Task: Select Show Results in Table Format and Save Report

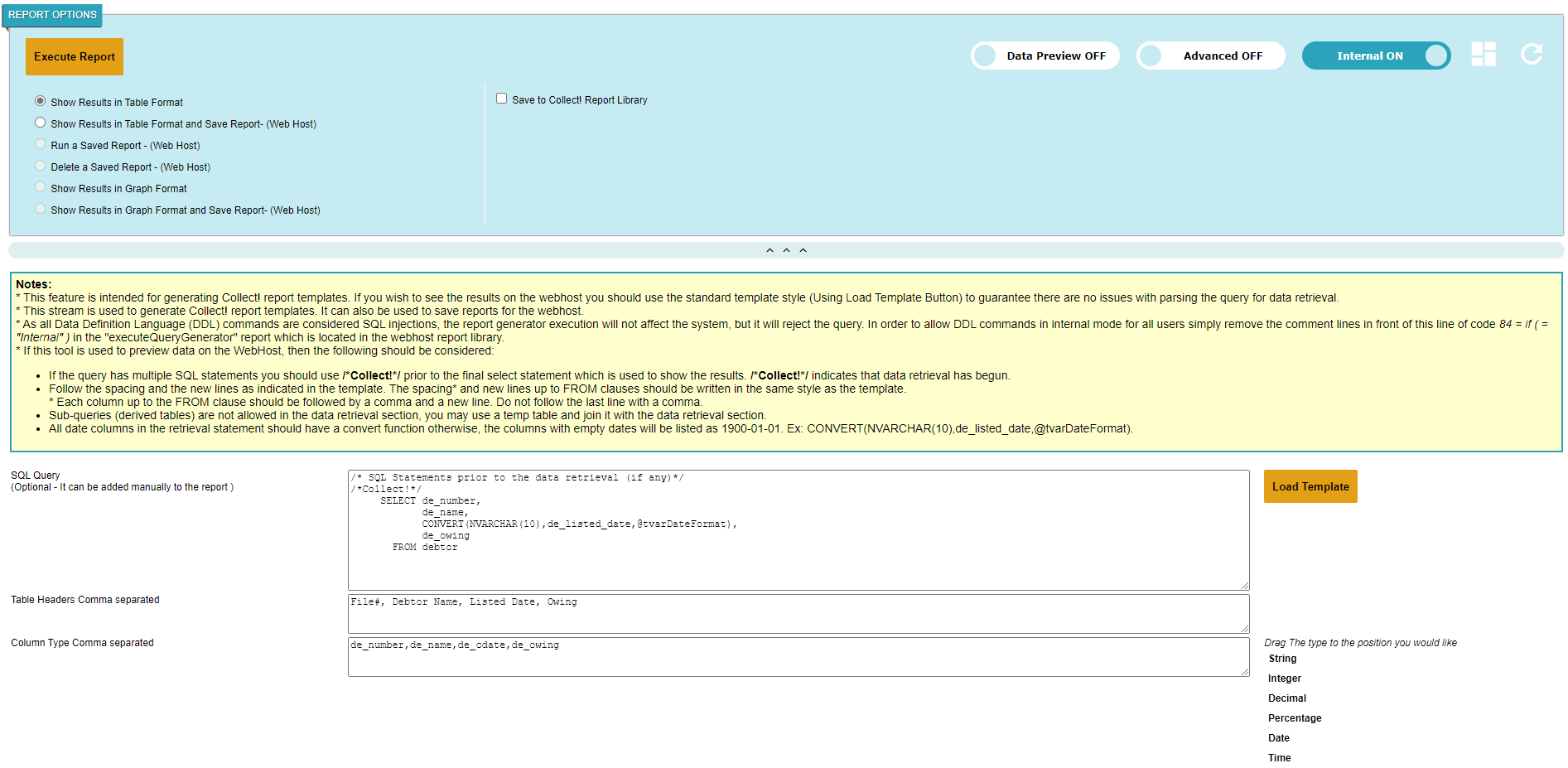Action: (40, 123)
